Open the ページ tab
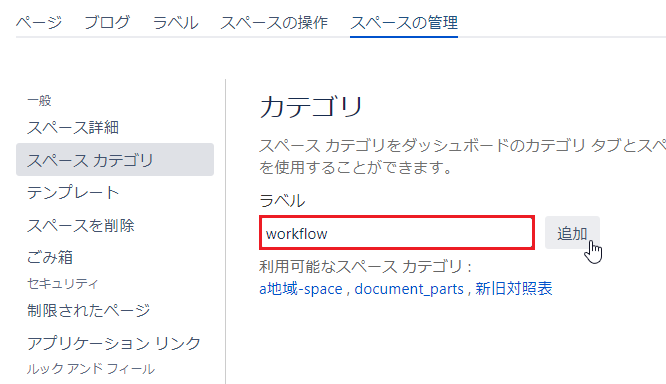This screenshot has width=666, height=384. (x=39, y=23)
